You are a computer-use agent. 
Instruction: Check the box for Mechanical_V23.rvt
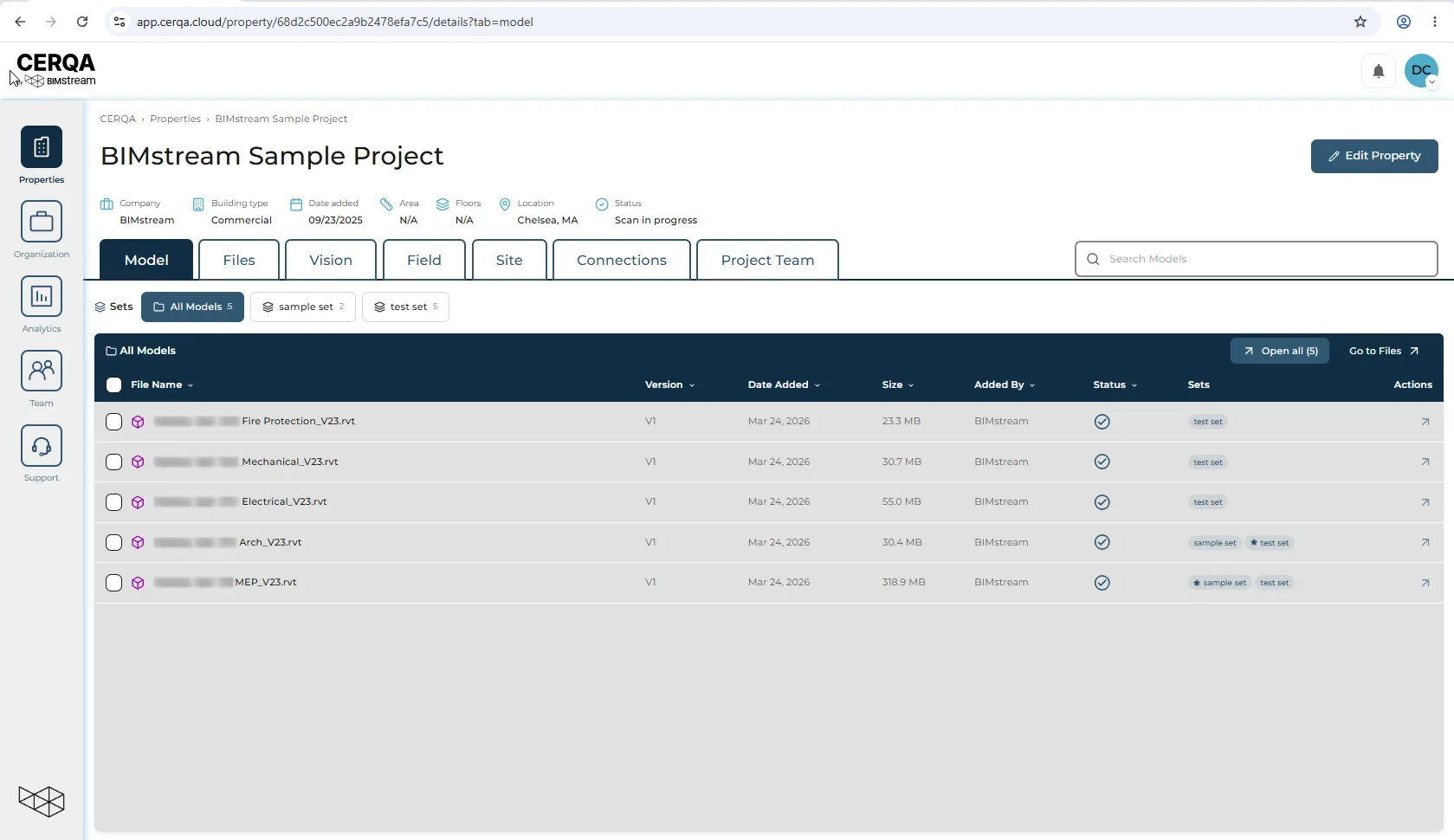(113, 462)
